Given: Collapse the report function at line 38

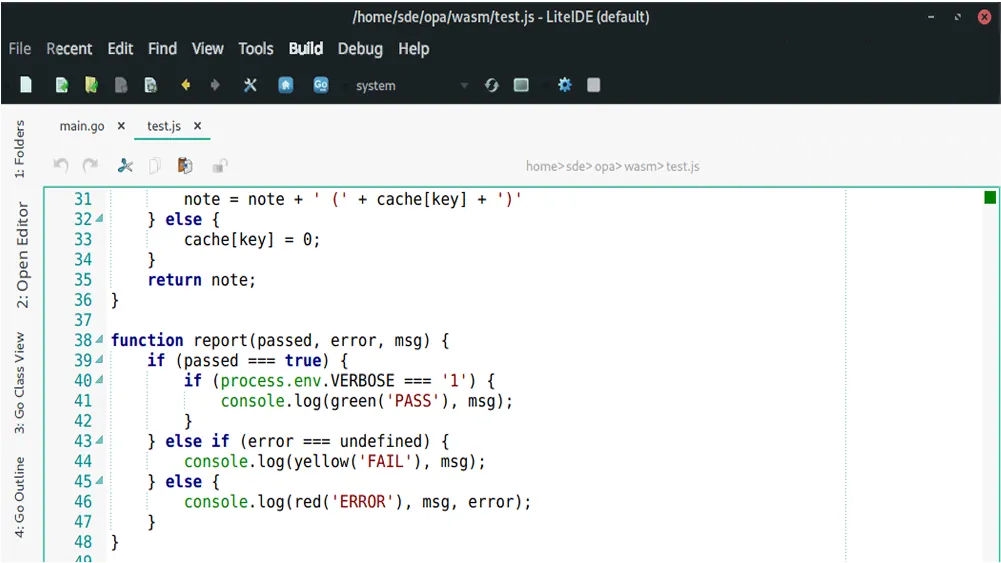Looking at the screenshot, I should [100, 340].
